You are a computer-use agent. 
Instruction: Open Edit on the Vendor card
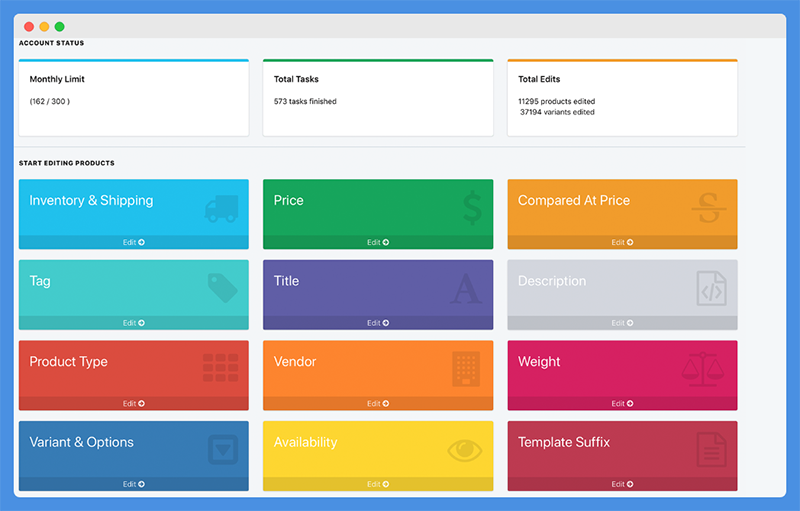click(x=378, y=403)
